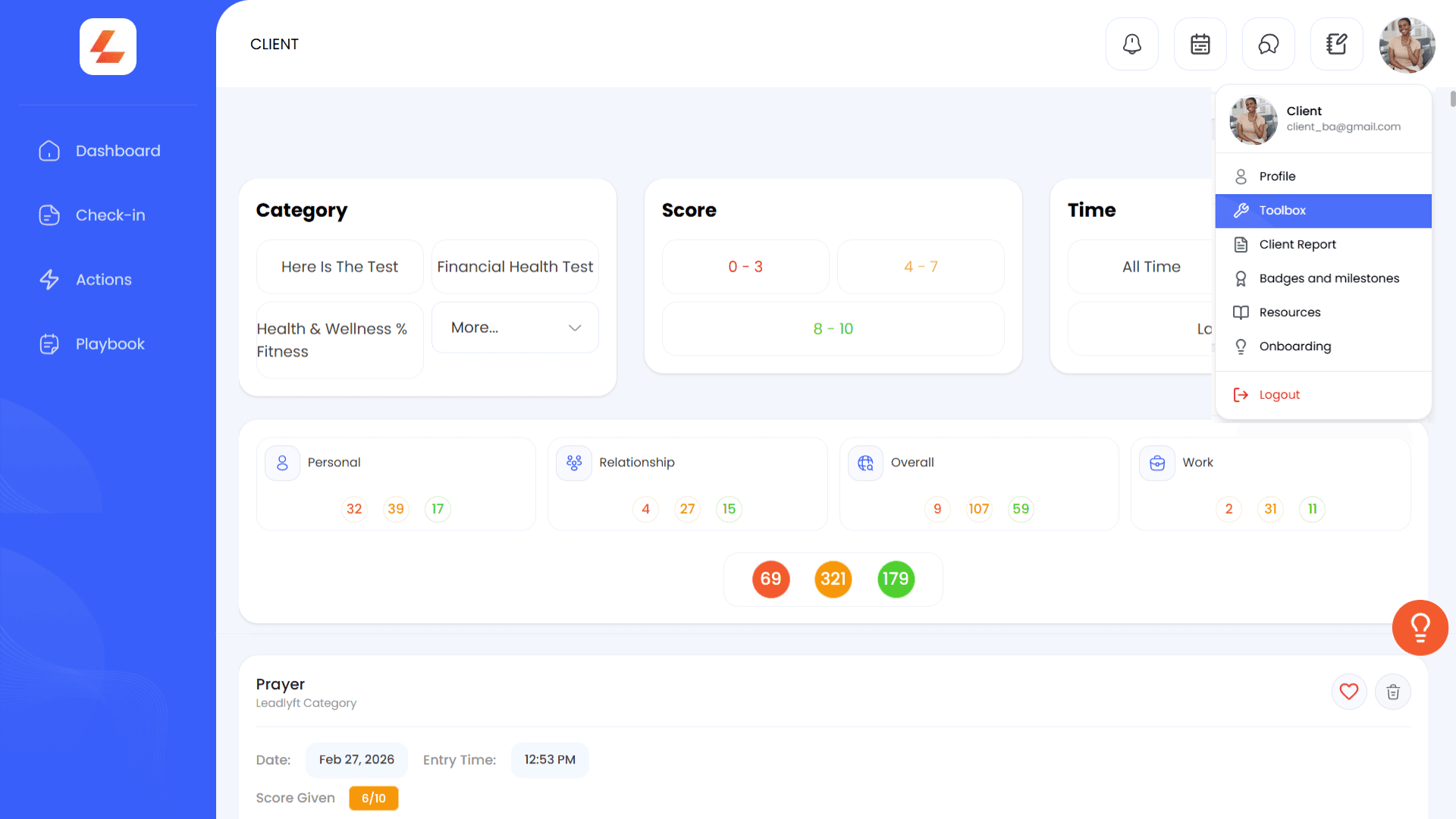Click the Logout arrow icon
The width and height of the screenshot is (1456, 819).
[1241, 394]
